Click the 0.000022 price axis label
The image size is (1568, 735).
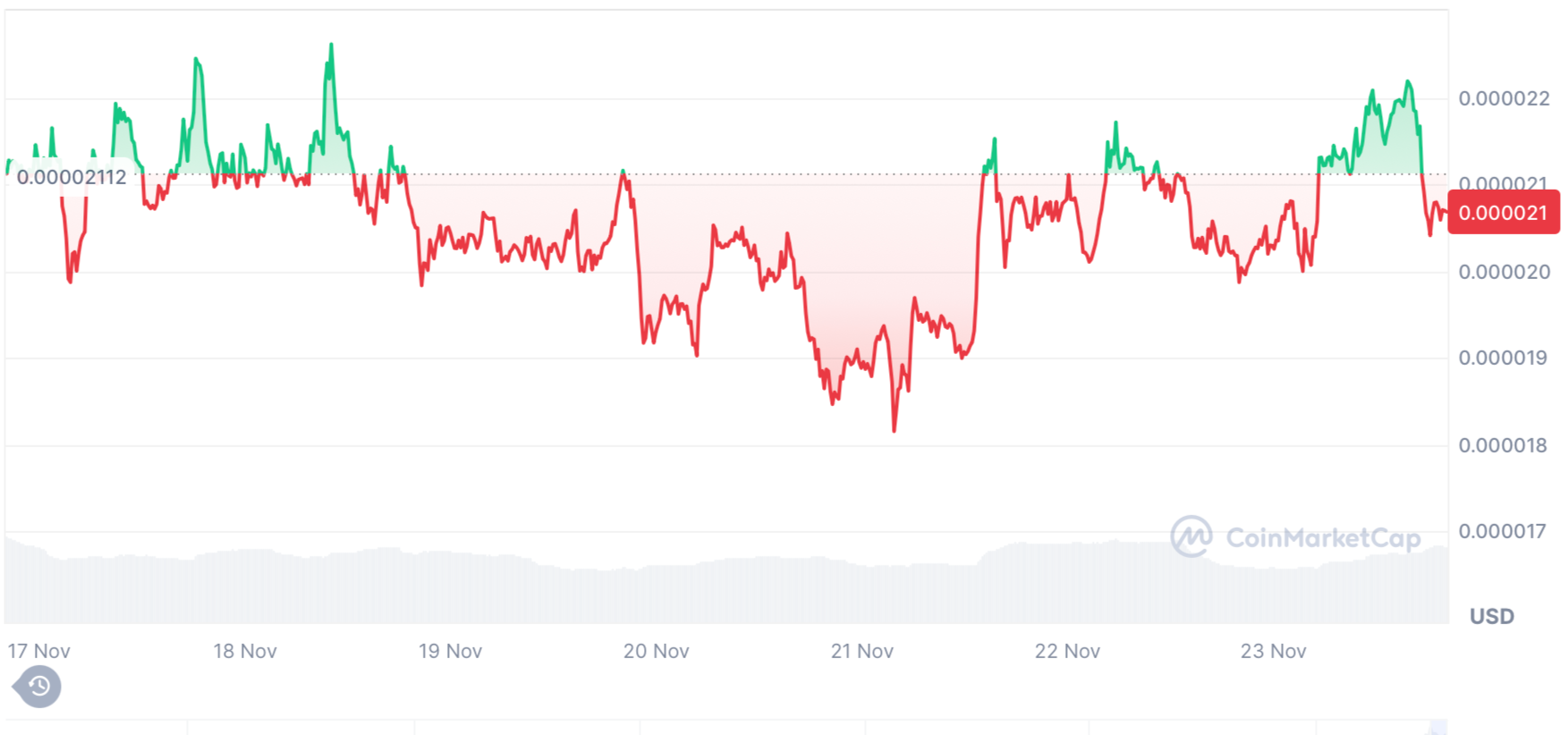(1504, 98)
